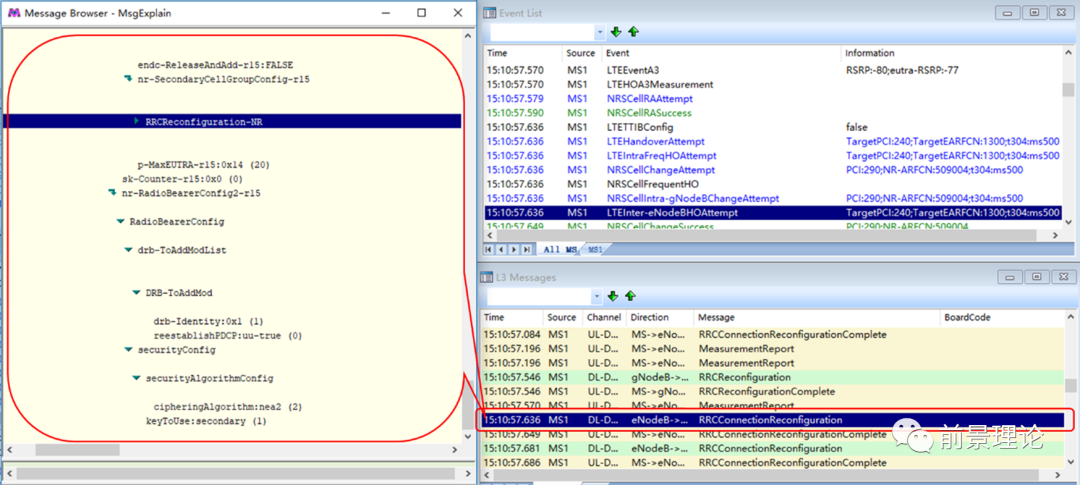Collapse the drb-ToAddModList node

coord(128,250)
